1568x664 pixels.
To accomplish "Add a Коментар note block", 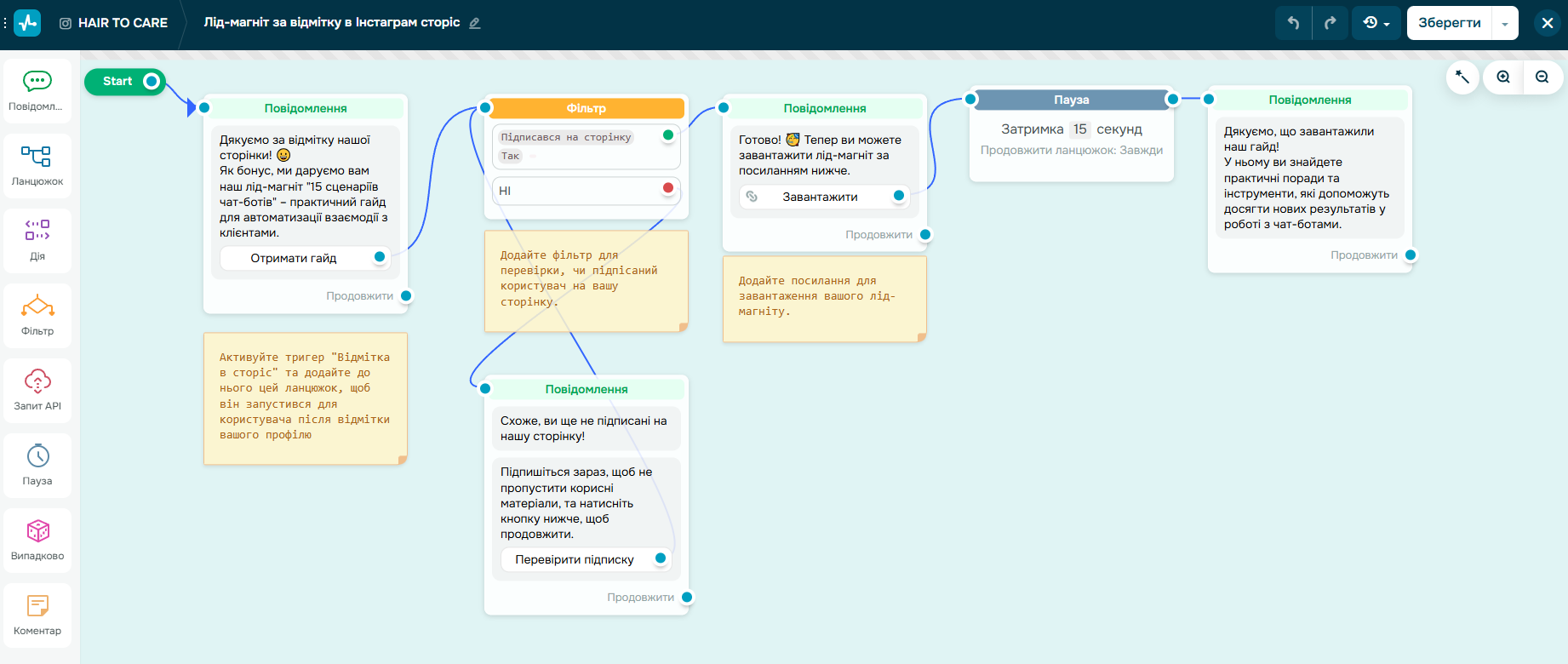I will [x=37, y=616].
